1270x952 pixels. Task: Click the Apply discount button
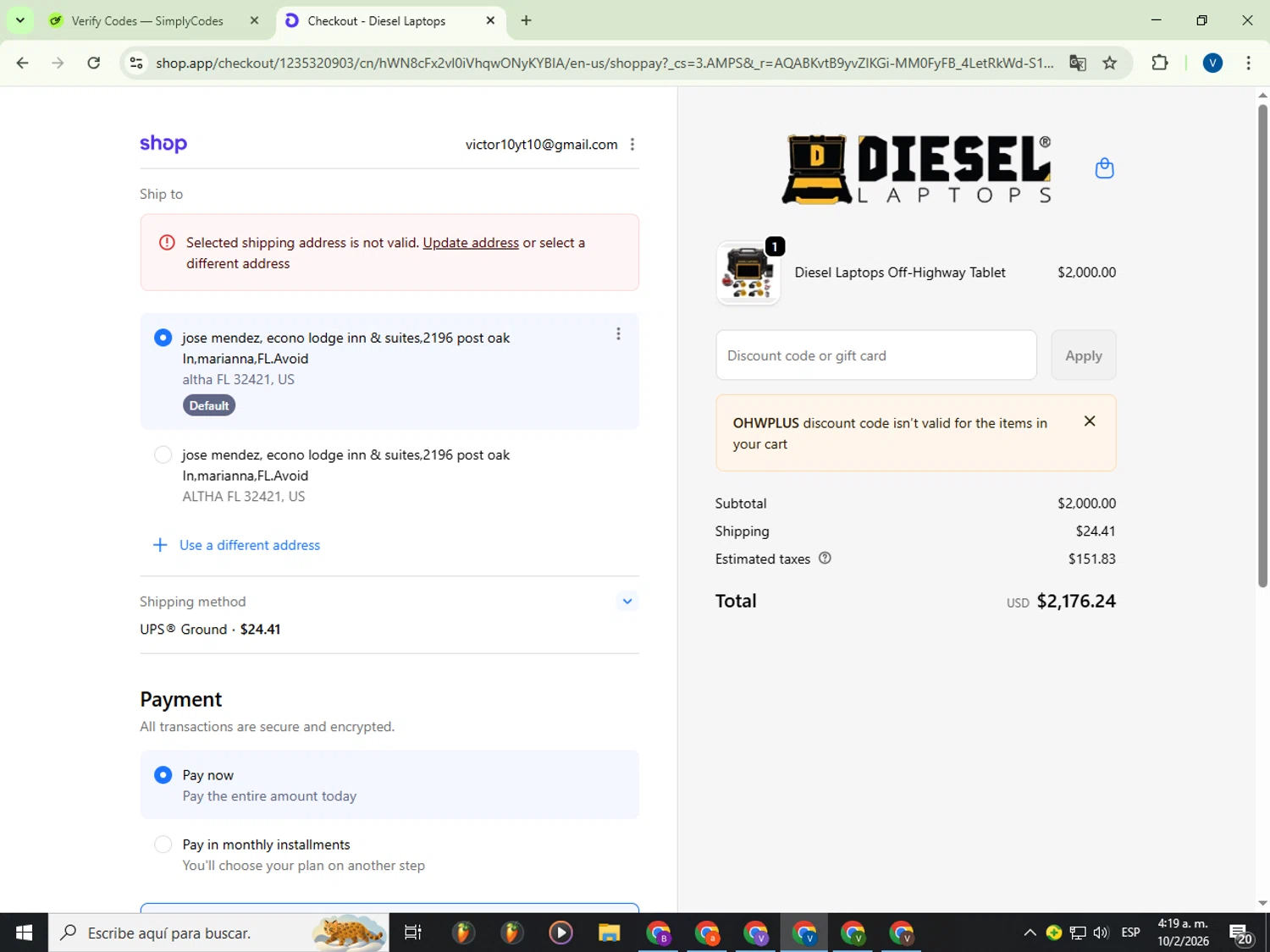pos(1084,355)
